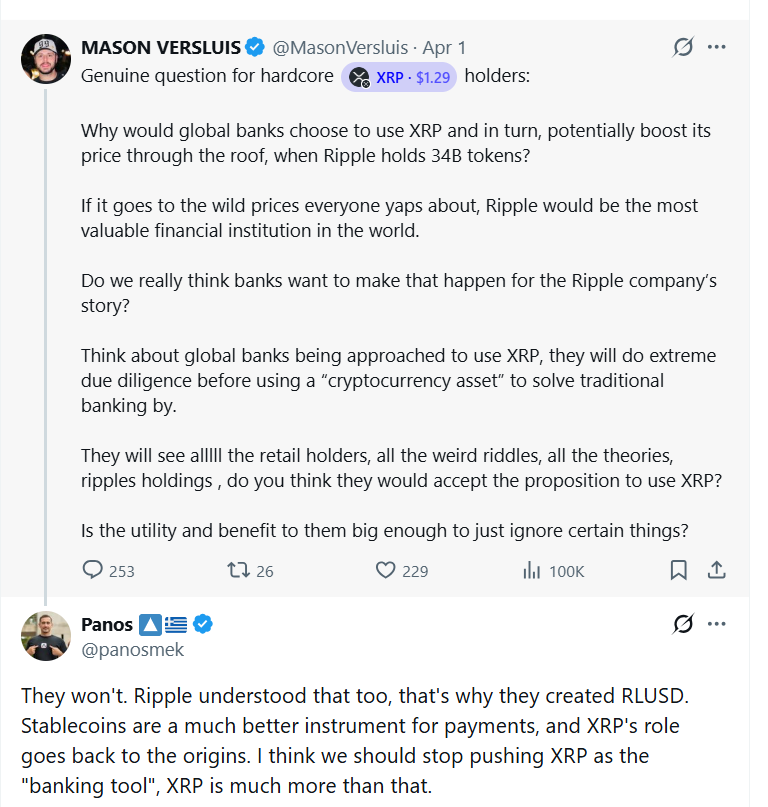The image size is (768, 807).
Task: Bookmark Mason Versluis's post
Action: [x=678, y=570]
